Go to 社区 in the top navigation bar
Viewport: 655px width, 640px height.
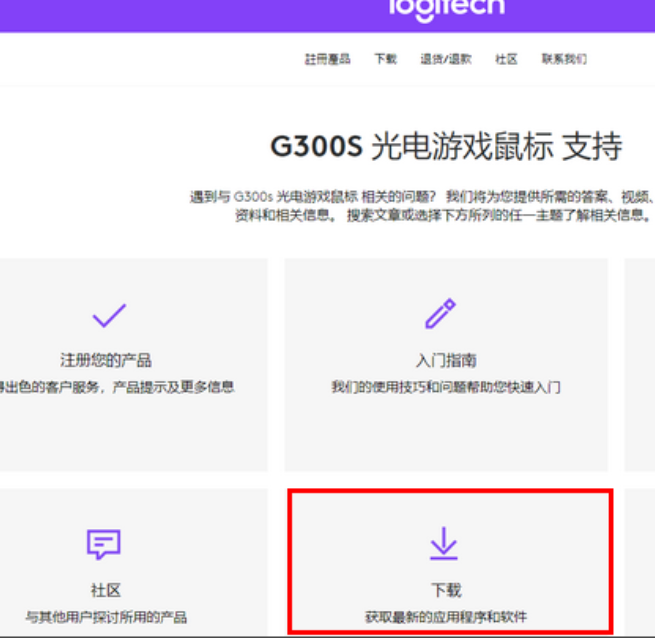pos(506,59)
